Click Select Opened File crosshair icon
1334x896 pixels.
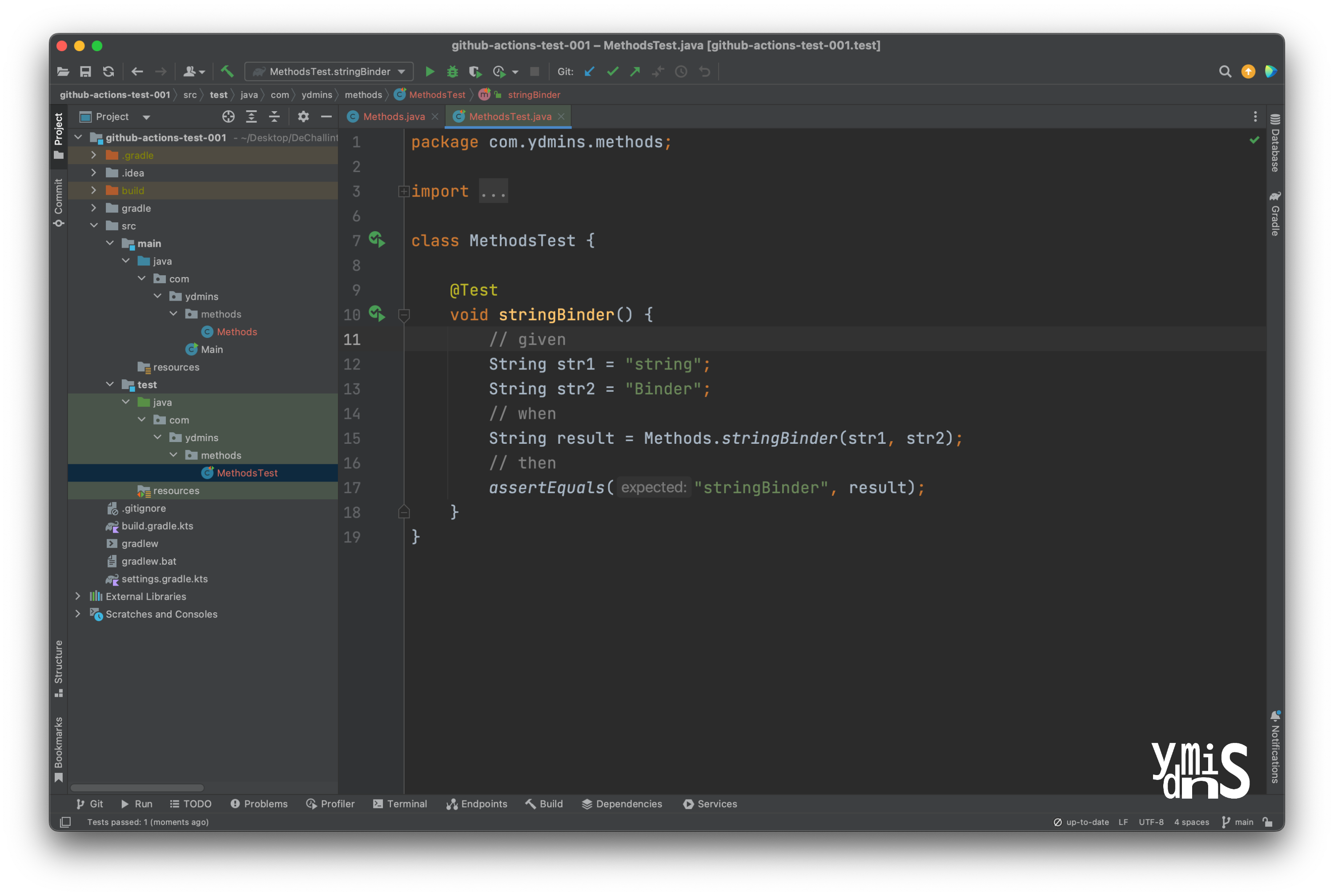(228, 117)
